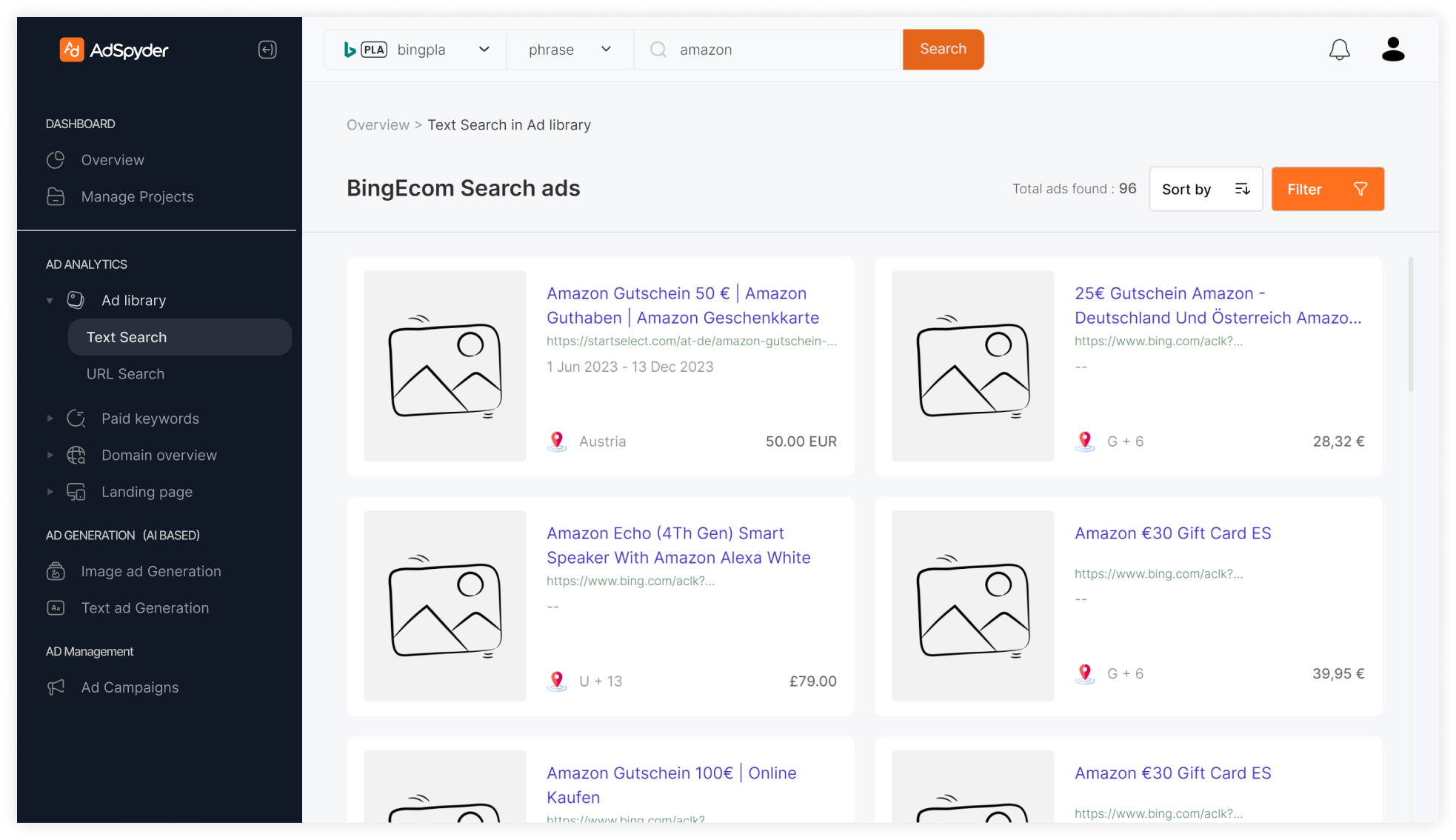Click the Paid keywords icon
Viewport: 1456px width, 840px height.
coord(76,419)
